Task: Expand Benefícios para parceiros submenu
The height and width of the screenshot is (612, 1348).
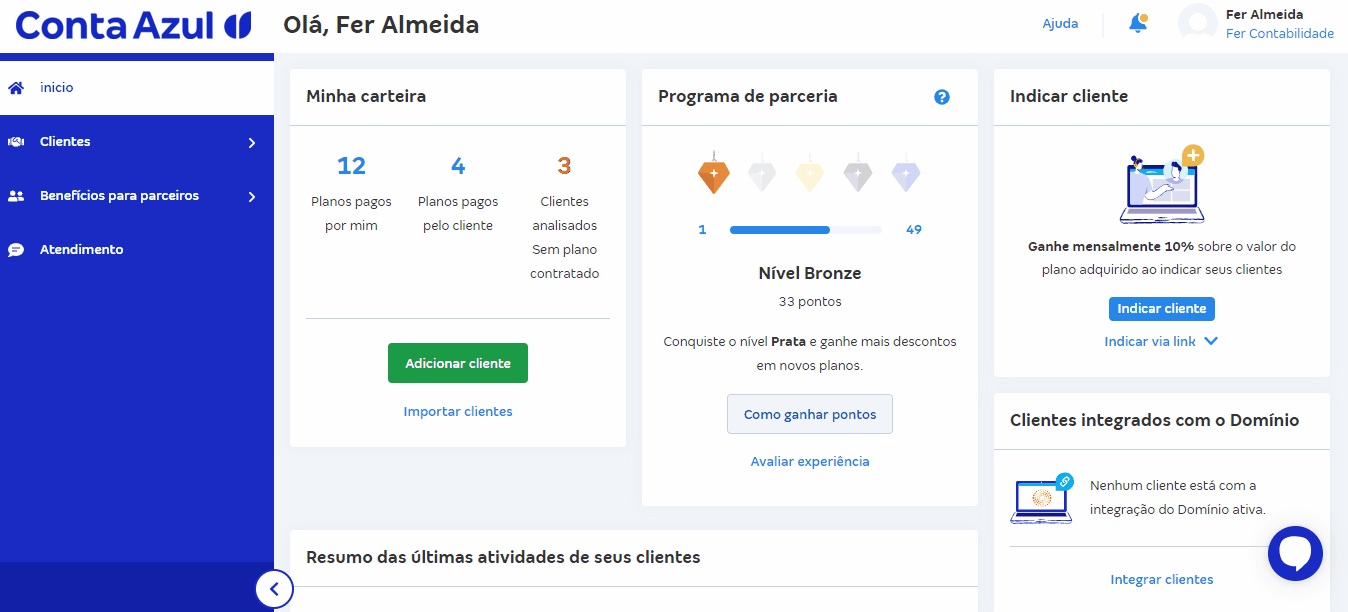Action: [x=252, y=197]
